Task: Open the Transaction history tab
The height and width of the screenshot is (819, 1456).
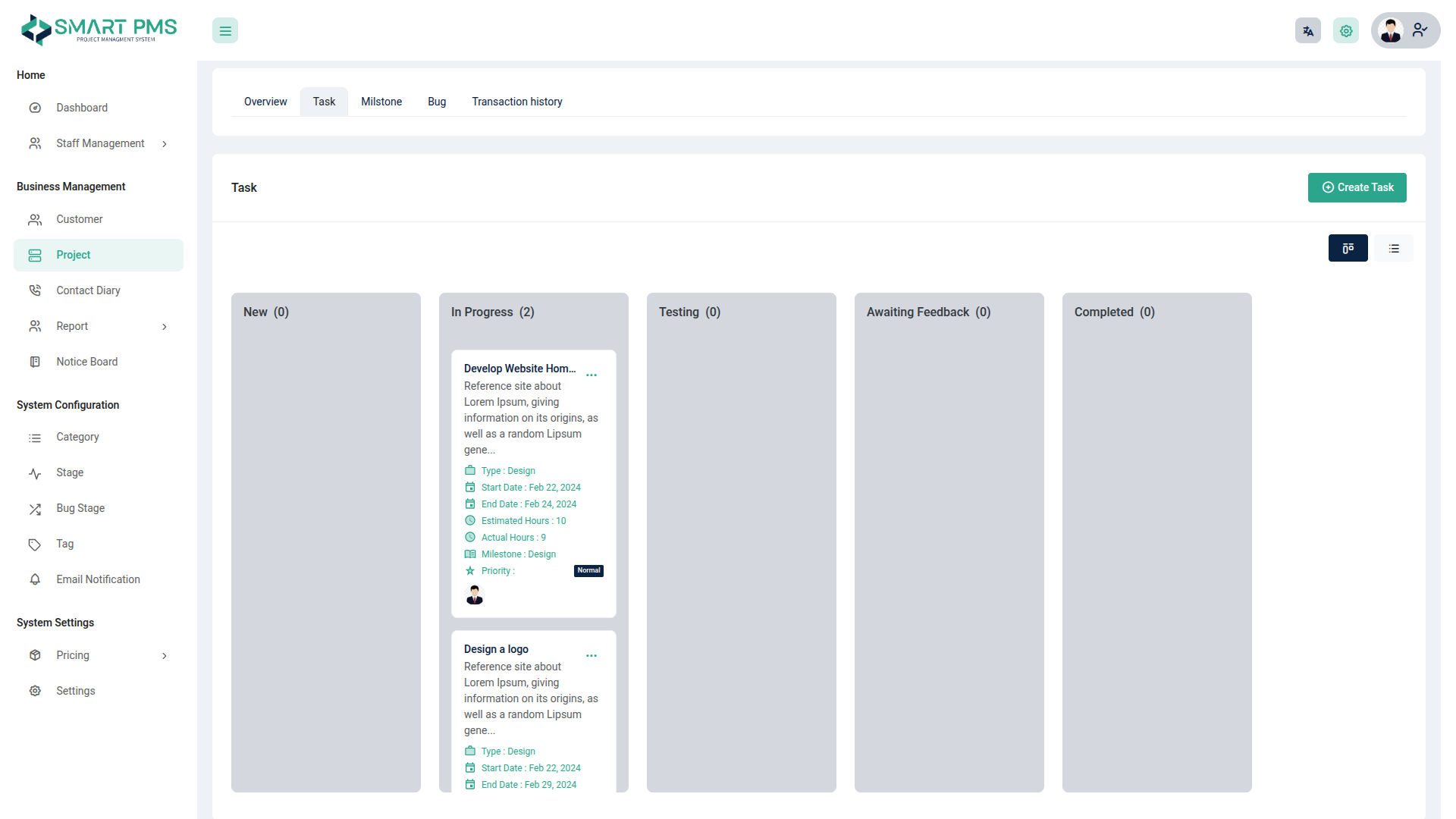Action: 517,102
